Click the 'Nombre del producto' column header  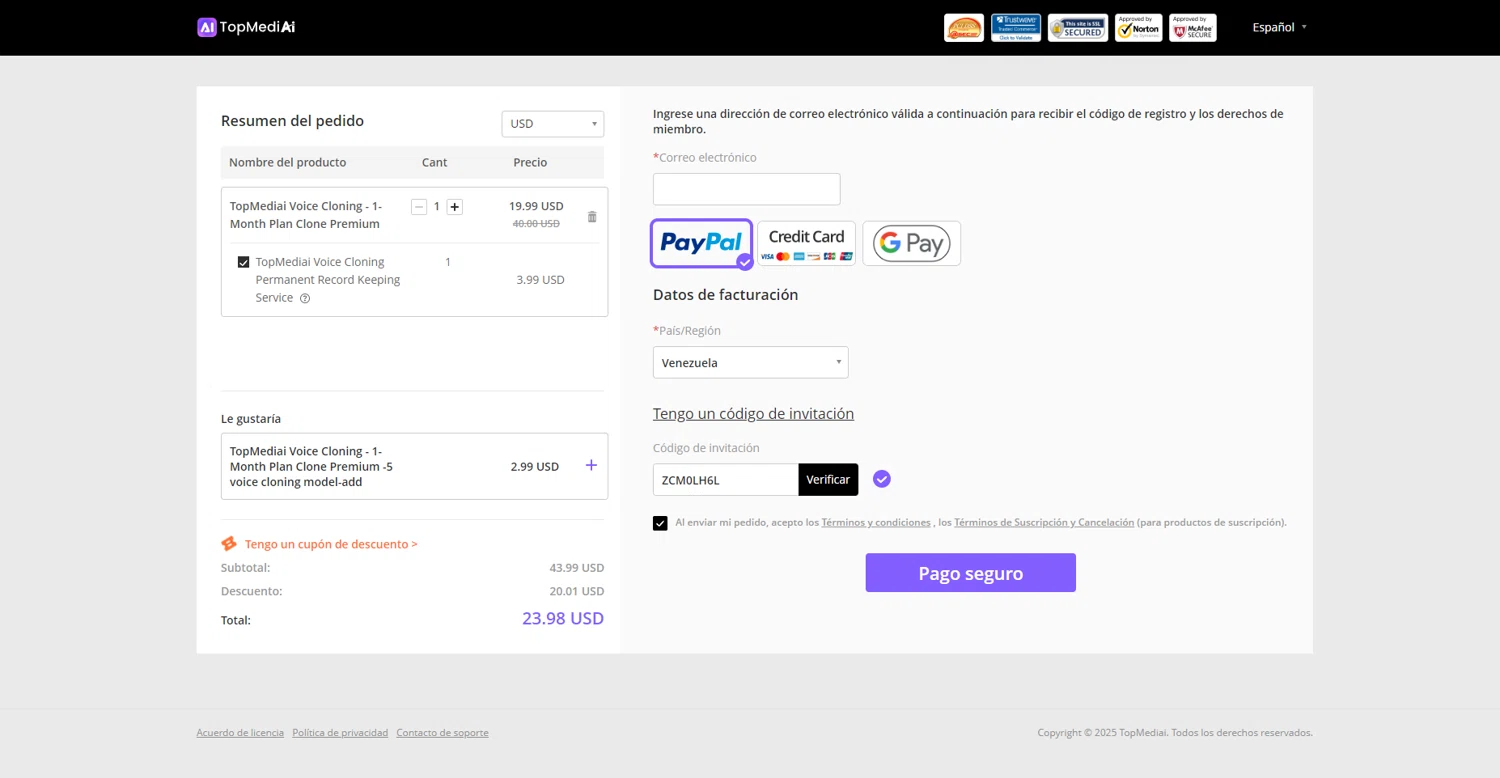point(288,162)
